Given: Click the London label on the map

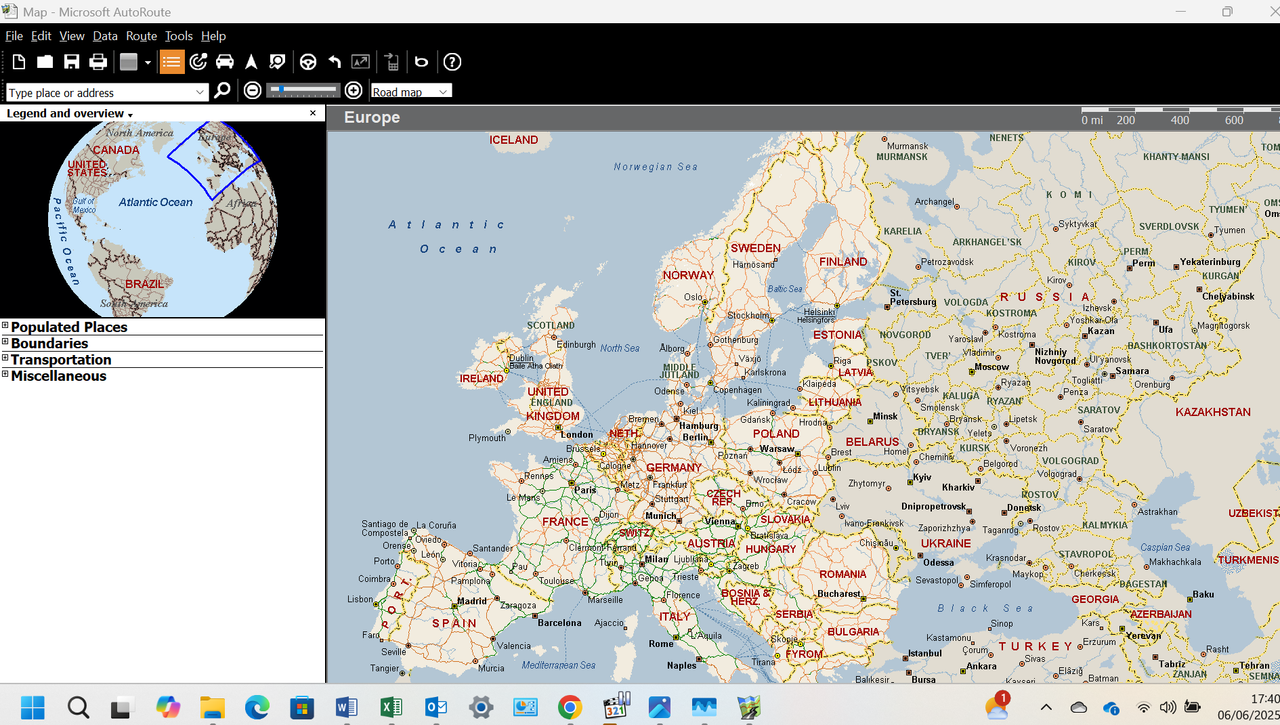Looking at the screenshot, I should point(577,435).
